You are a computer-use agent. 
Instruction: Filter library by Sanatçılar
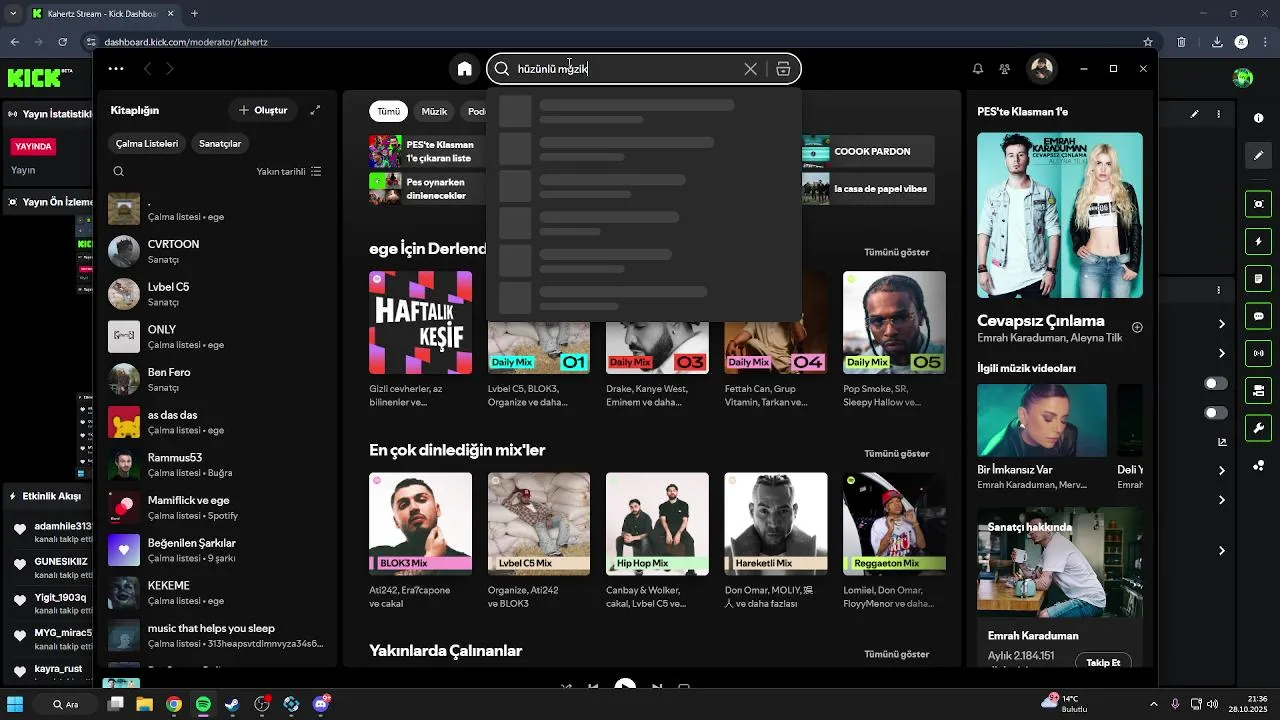point(220,144)
